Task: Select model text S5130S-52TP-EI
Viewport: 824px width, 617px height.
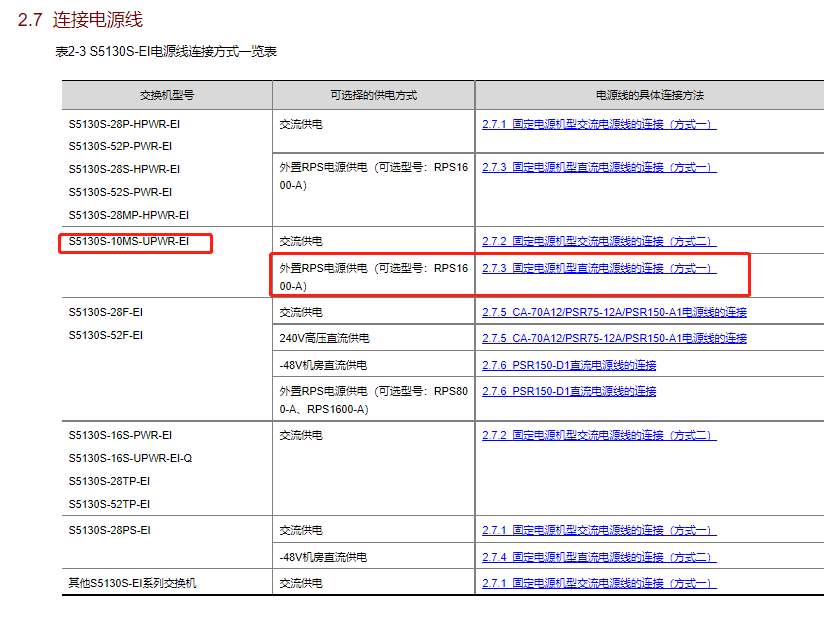Action: pyautogui.click(x=109, y=505)
